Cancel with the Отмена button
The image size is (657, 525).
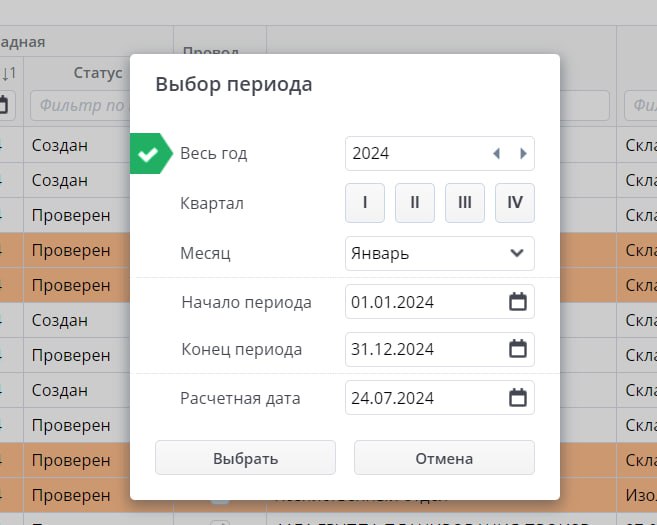[x=445, y=458]
